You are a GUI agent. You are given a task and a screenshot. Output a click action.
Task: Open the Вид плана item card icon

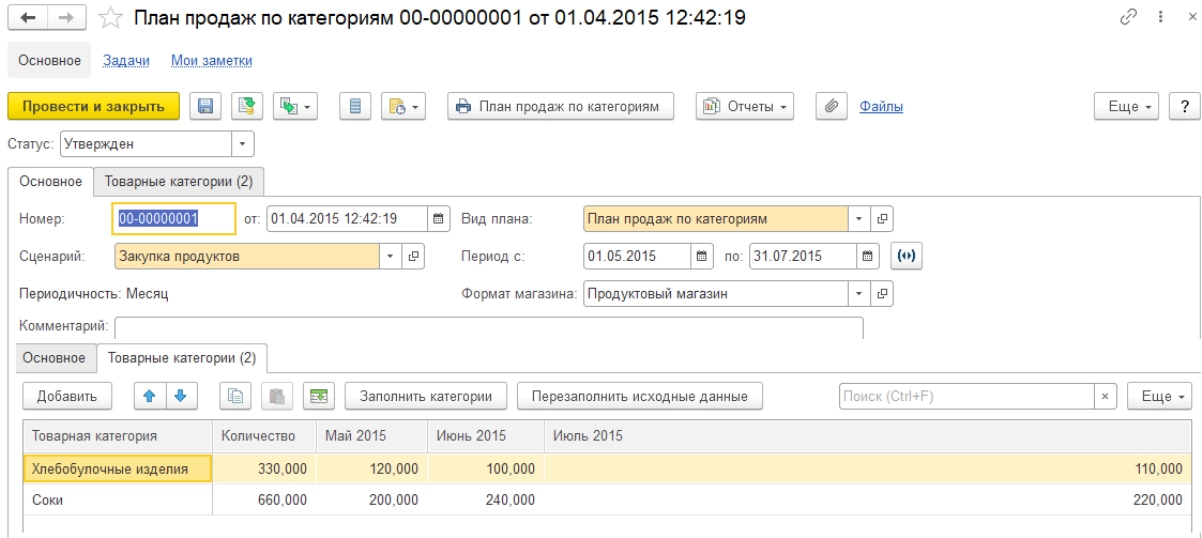point(882,219)
